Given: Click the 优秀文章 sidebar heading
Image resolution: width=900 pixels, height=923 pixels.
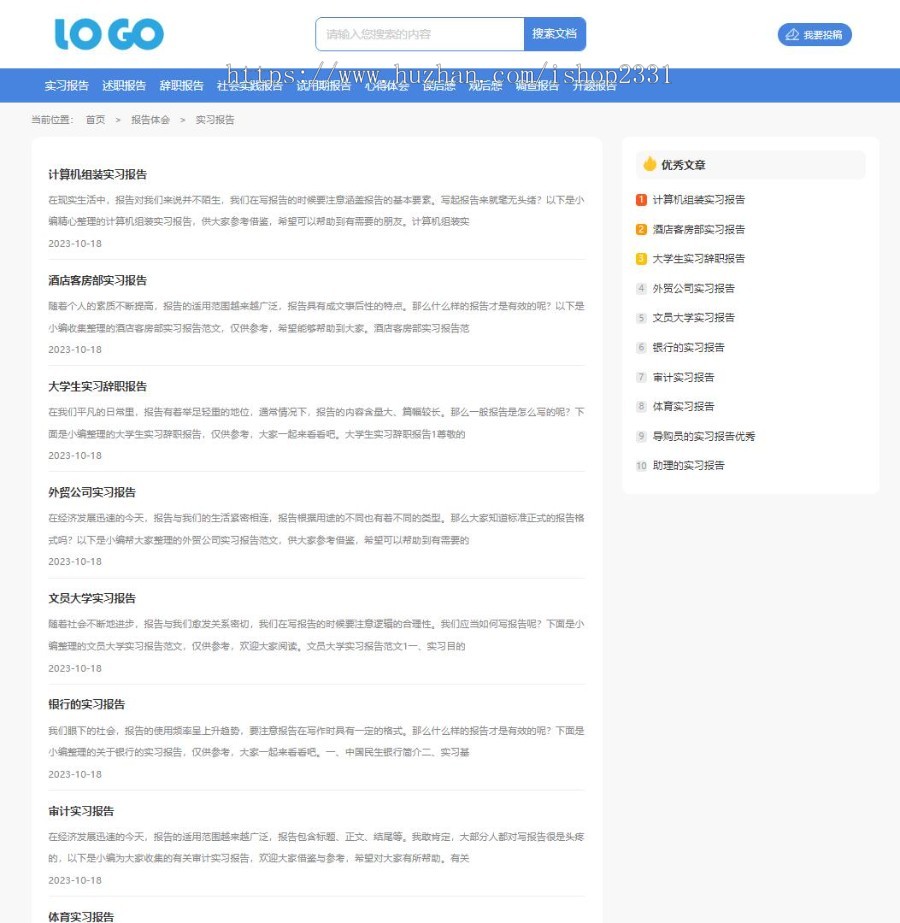Looking at the screenshot, I should coord(683,165).
